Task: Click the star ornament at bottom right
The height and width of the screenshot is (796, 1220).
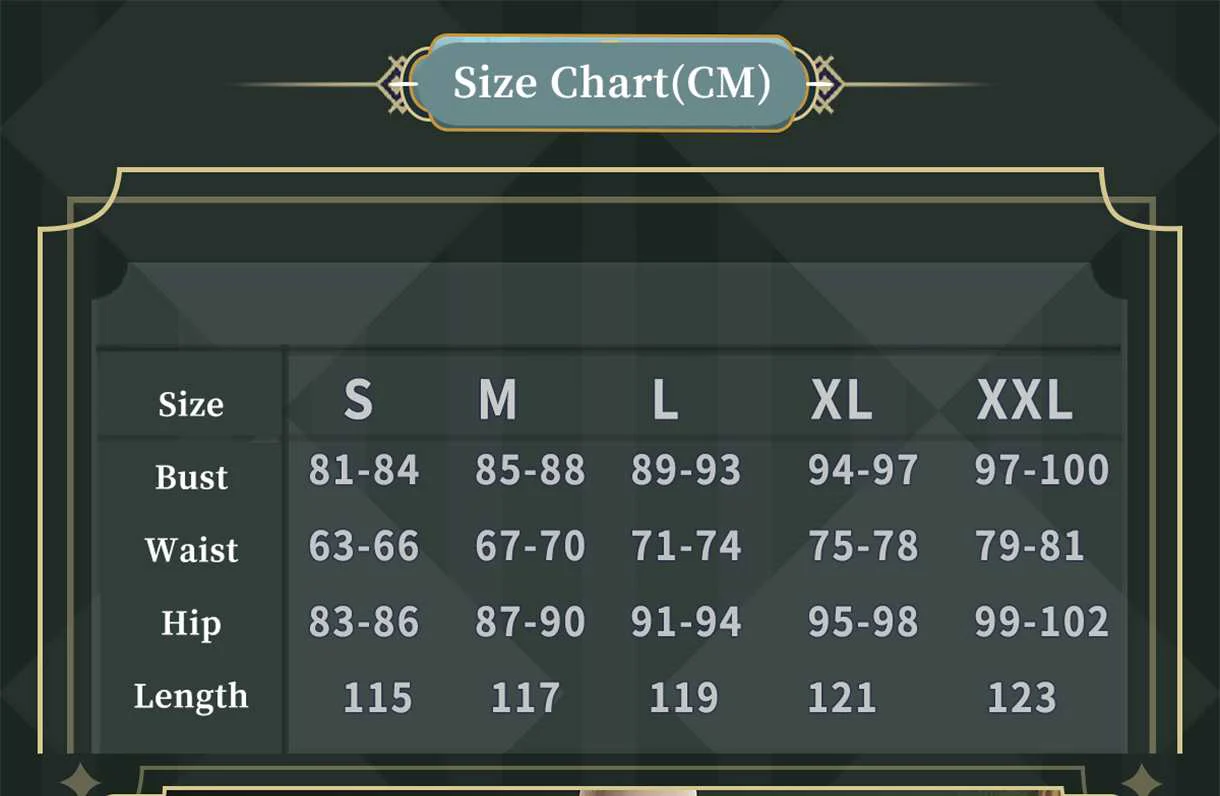Action: tap(1141, 781)
